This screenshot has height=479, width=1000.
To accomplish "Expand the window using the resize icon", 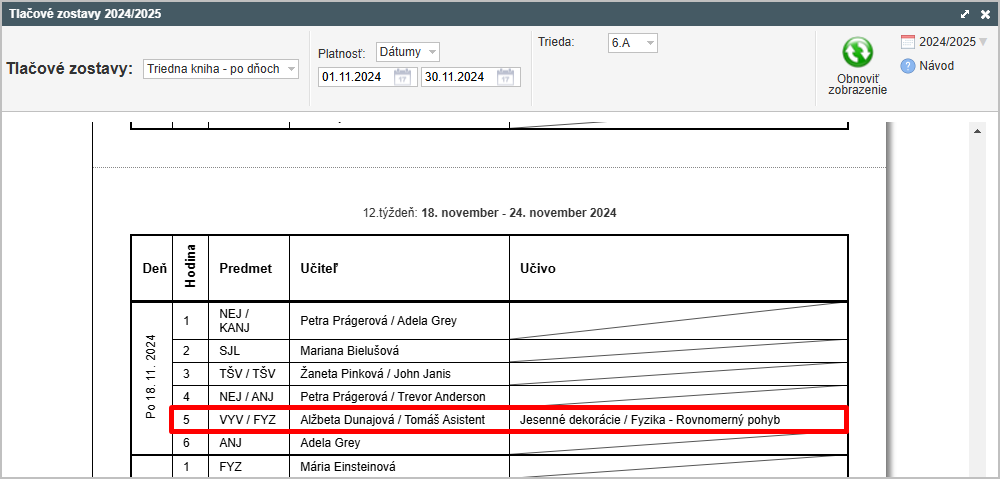I will [965, 14].
